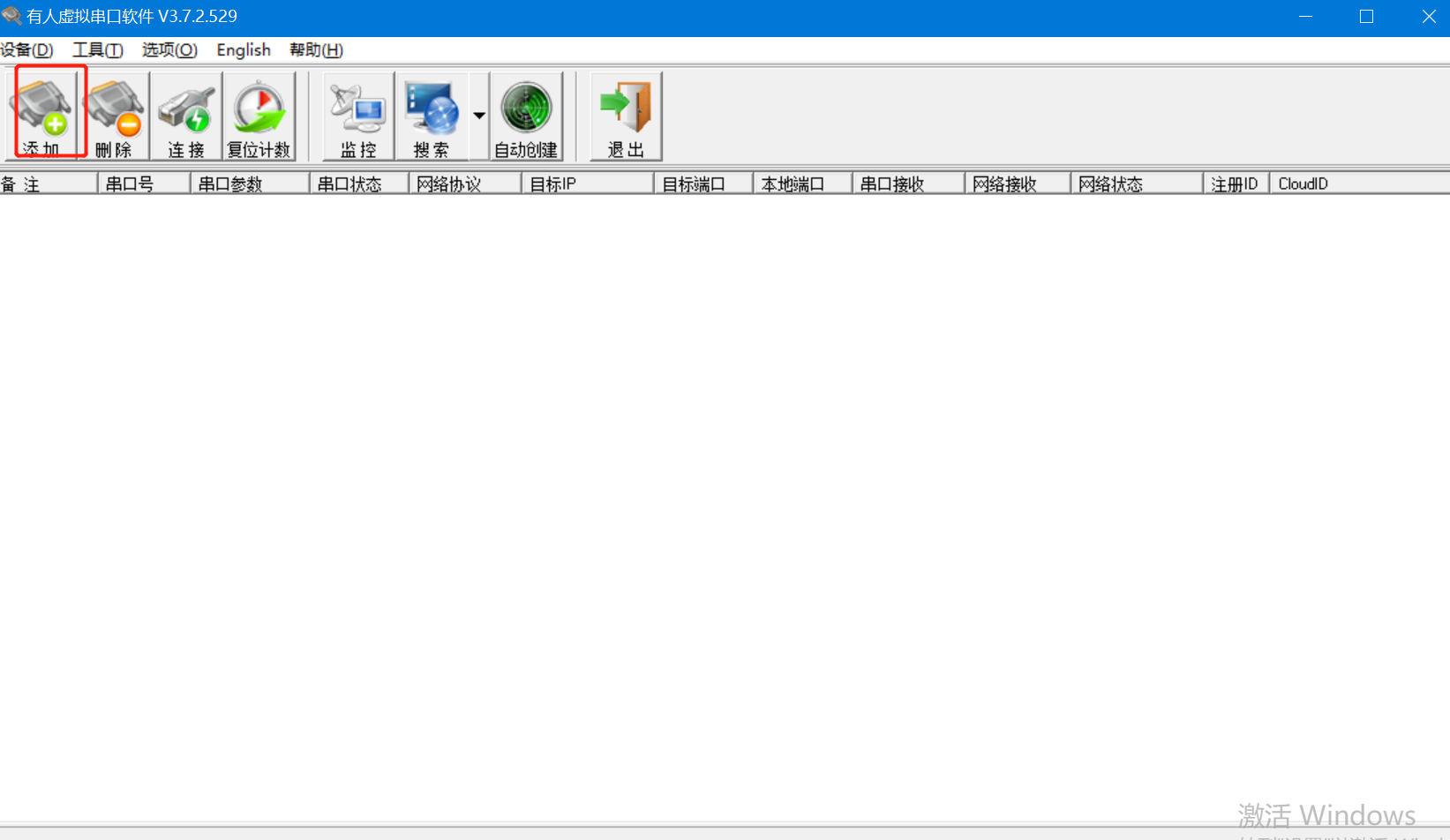Screen dimensions: 1450x840
Task: Open the 设备(D) menu
Action: point(26,50)
